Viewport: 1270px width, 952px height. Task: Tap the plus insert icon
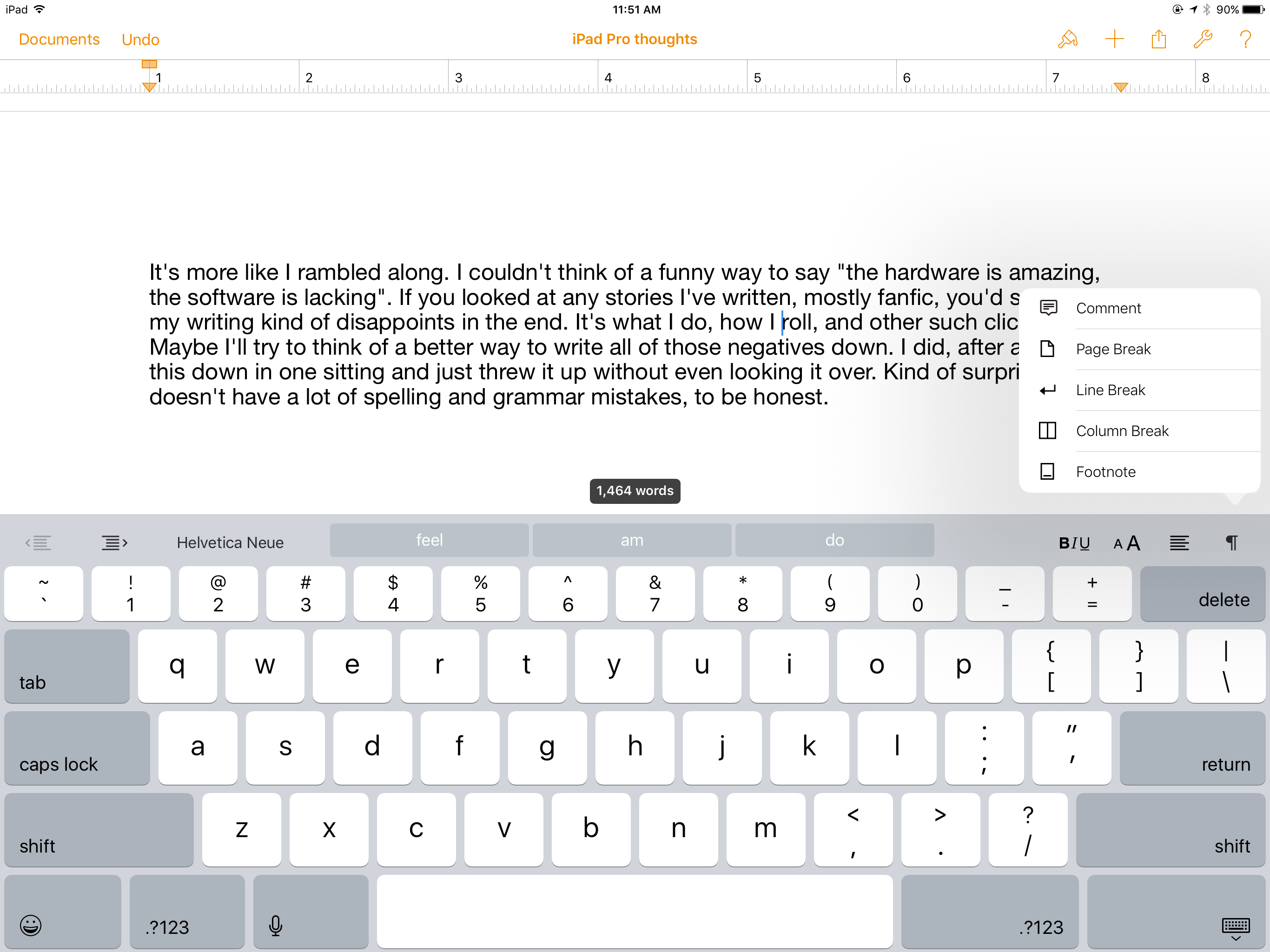pyautogui.click(x=1114, y=39)
